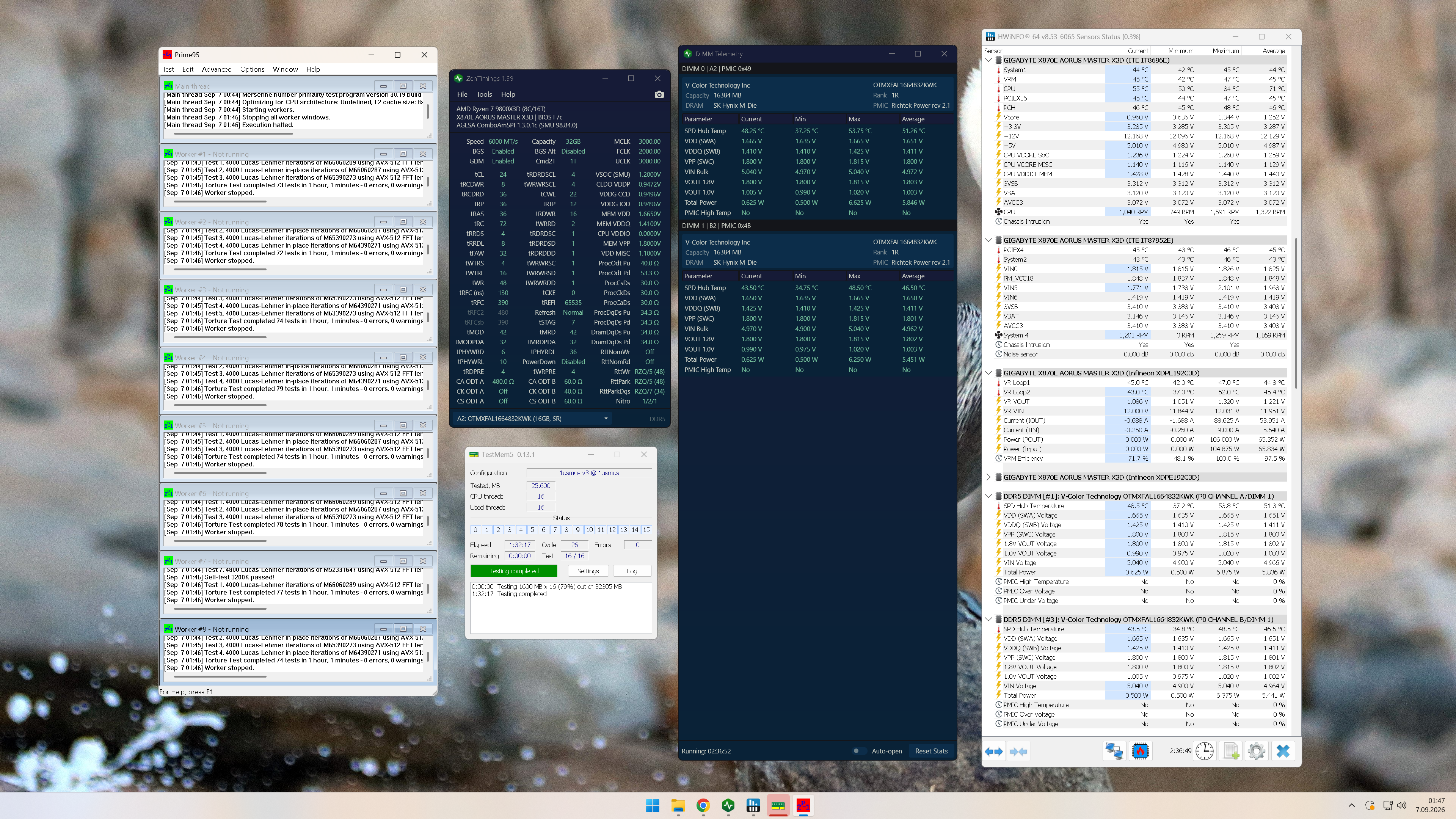
Task: Open Prime95 red taskbar icon
Action: 804,805
